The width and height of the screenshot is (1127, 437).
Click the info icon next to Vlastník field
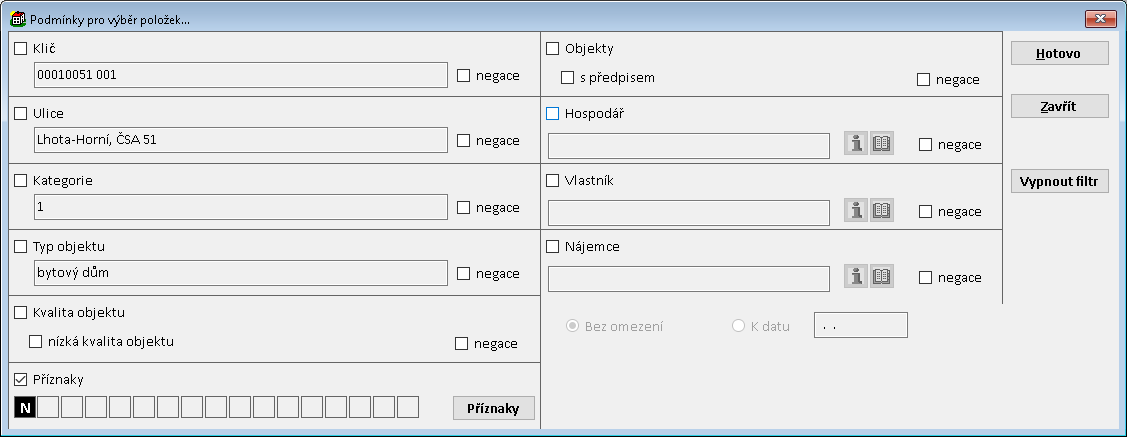(856, 211)
